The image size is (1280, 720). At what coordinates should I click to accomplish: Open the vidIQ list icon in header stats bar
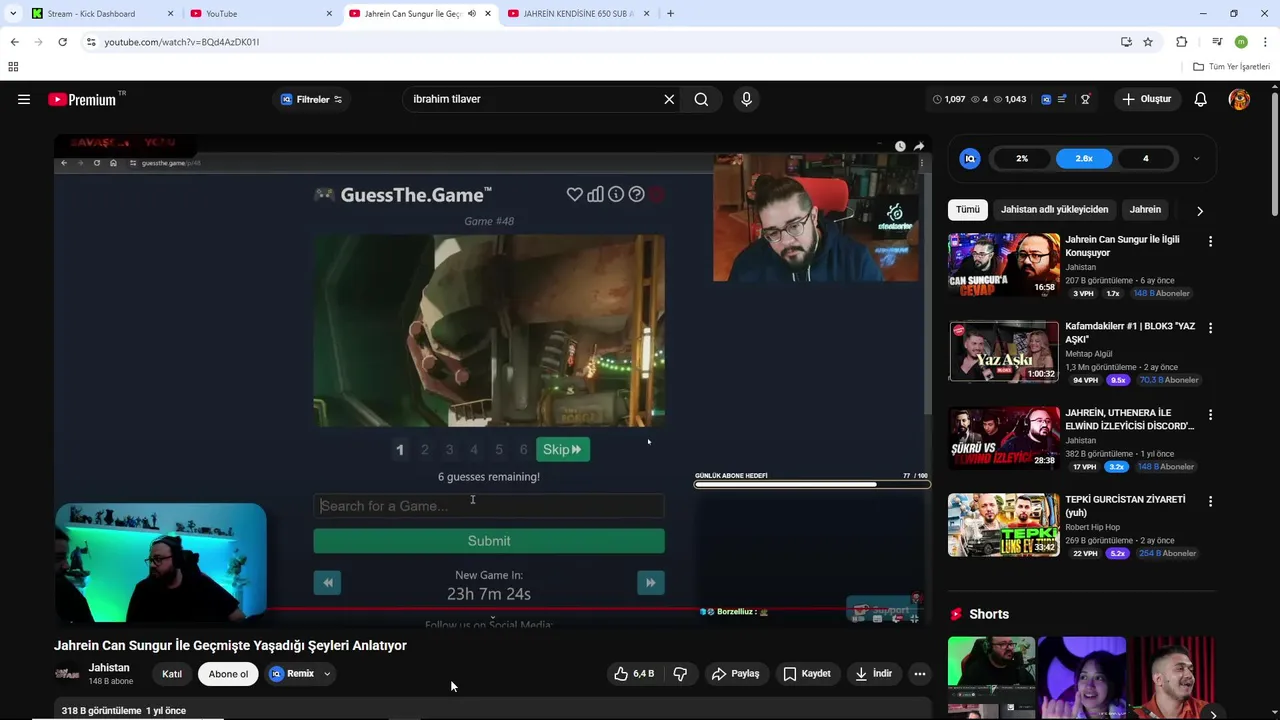coord(1062,99)
